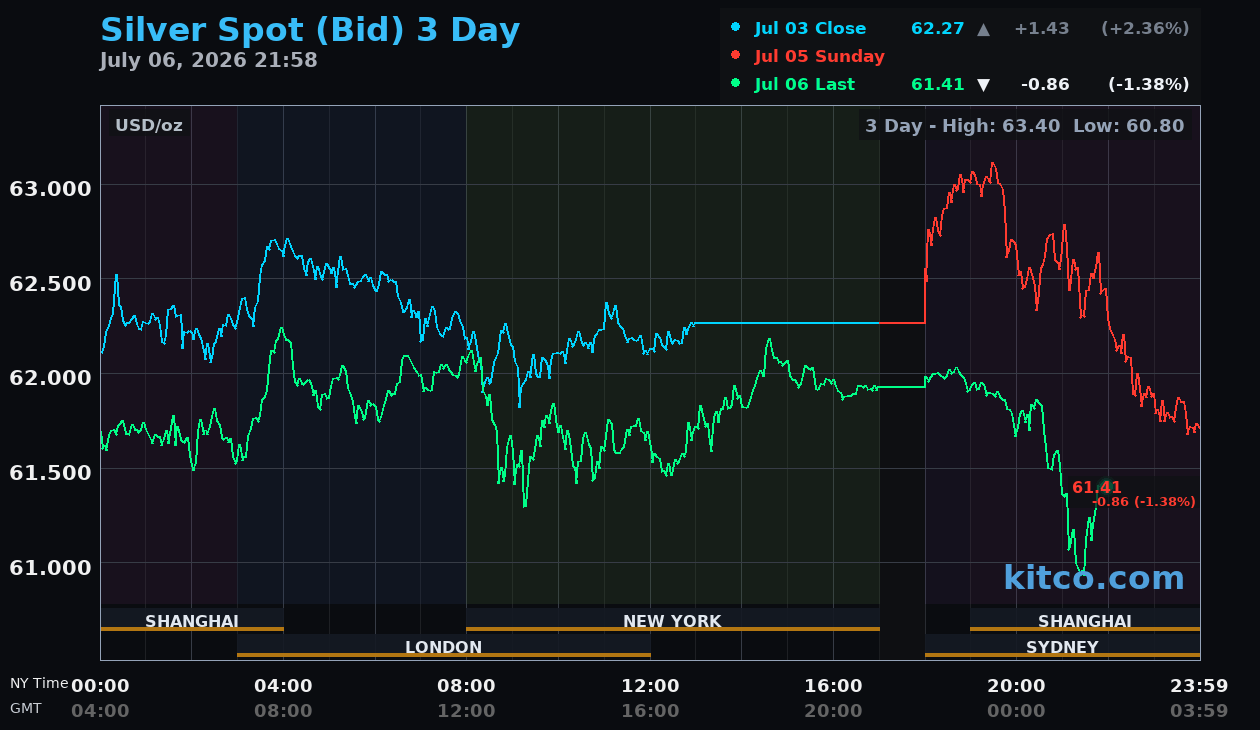Click the down triangle beside 61.41 in legend

click(983, 85)
